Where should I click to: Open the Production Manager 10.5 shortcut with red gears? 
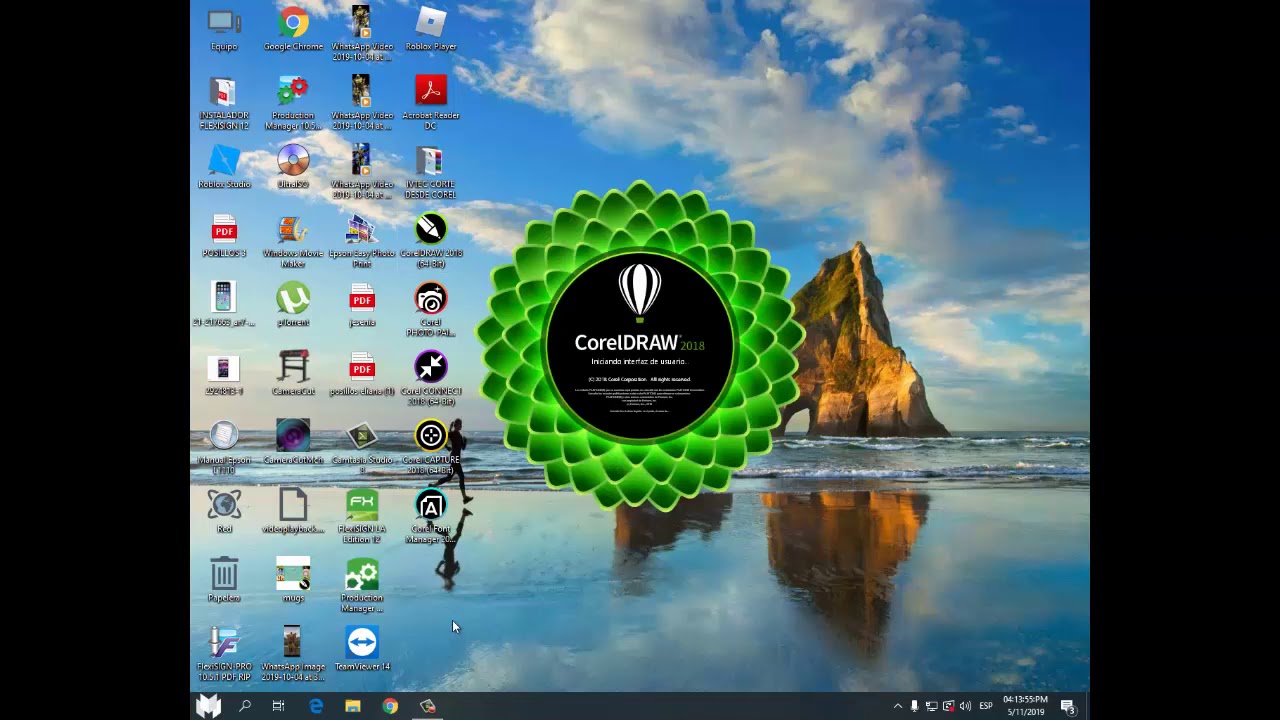click(293, 103)
